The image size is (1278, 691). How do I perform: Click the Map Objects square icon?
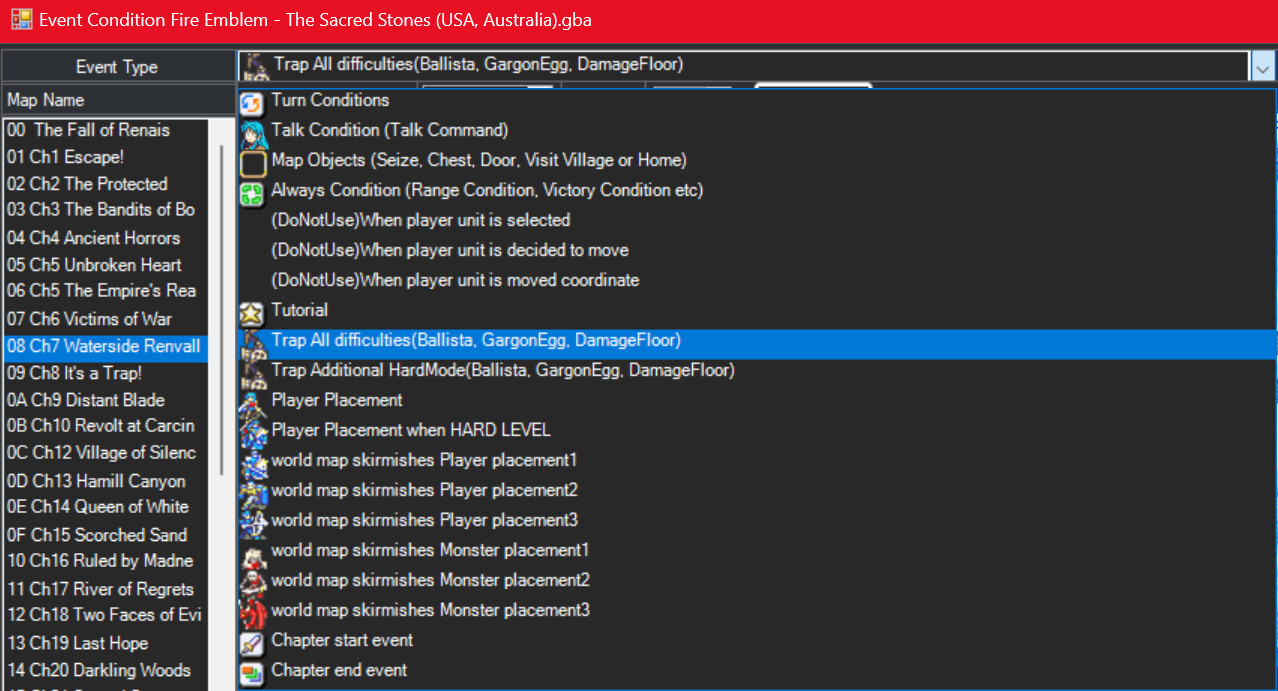click(253, 163)
